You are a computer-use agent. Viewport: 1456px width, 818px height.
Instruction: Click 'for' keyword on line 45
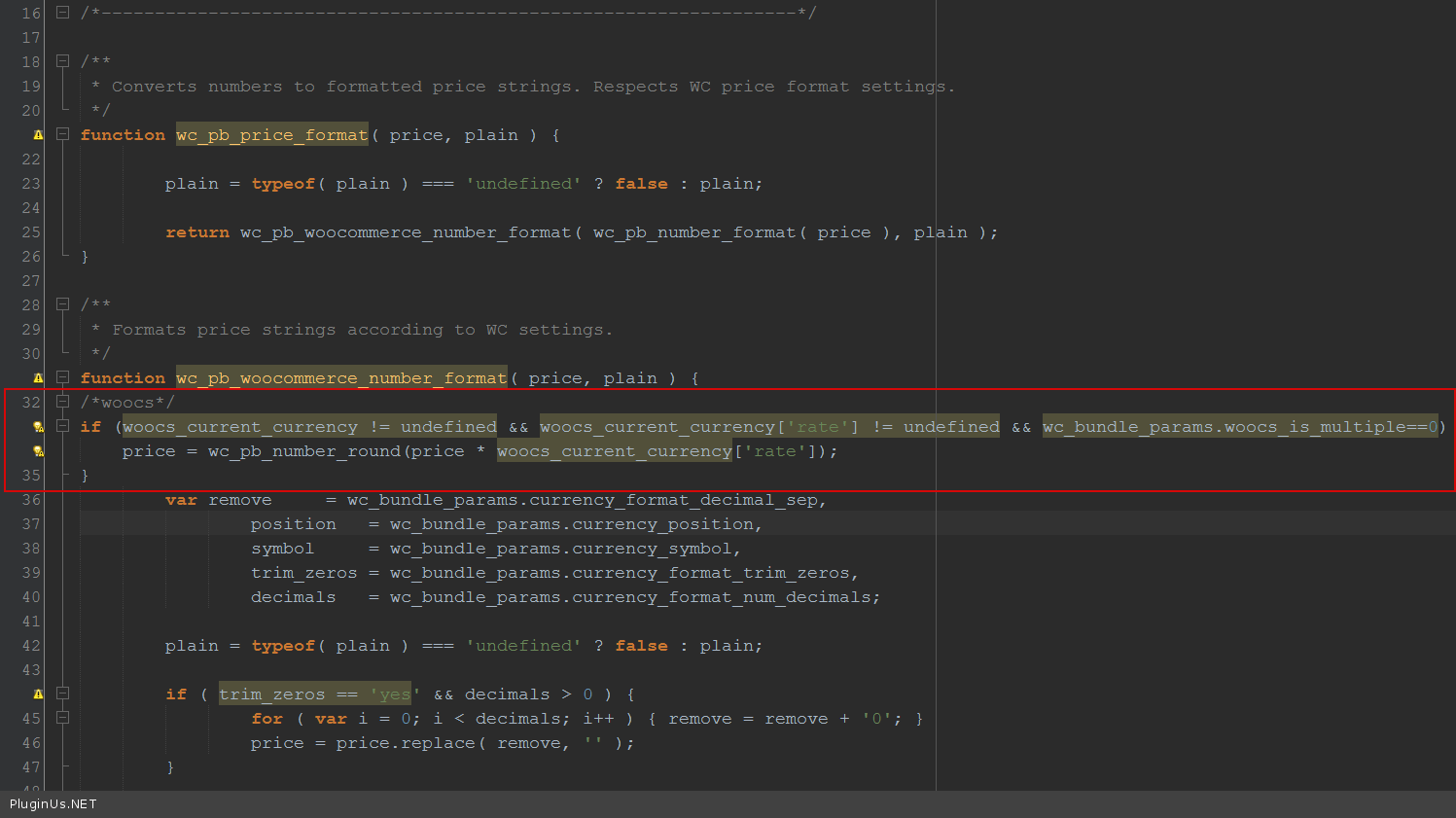pos(267,719)
